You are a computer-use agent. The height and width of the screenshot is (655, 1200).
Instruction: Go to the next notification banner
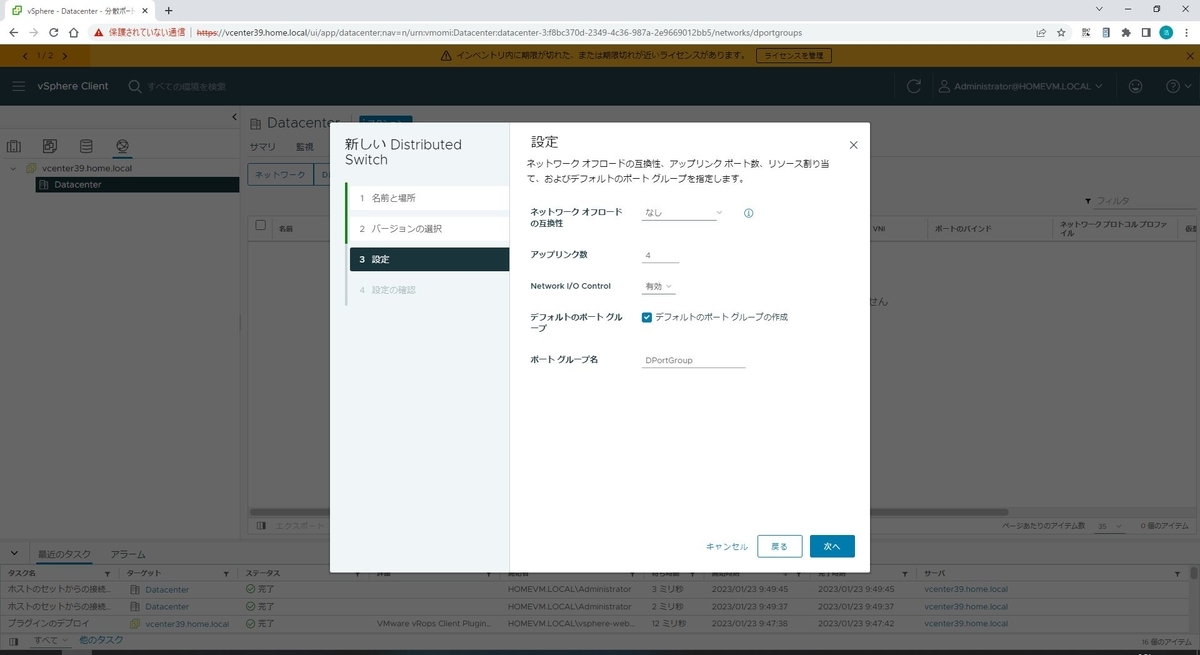(65, 56)
